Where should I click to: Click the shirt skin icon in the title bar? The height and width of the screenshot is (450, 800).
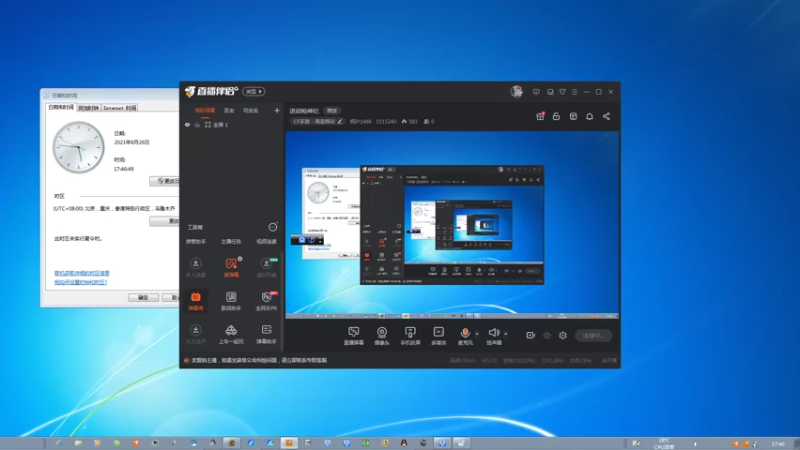point(562,92)
